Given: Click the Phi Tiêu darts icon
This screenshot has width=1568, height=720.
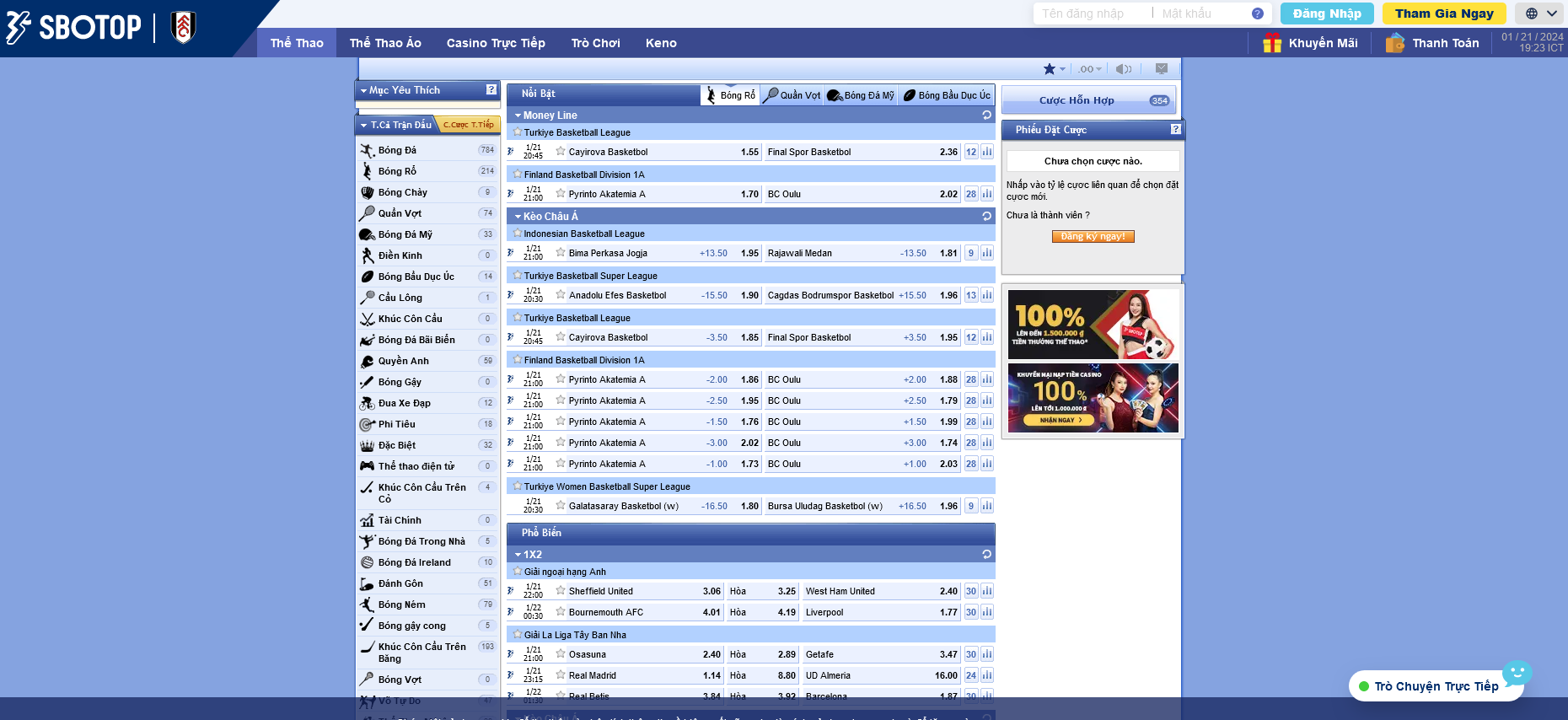Looking at the screenshot, I should pyautogui.click(x=367, y=424).
